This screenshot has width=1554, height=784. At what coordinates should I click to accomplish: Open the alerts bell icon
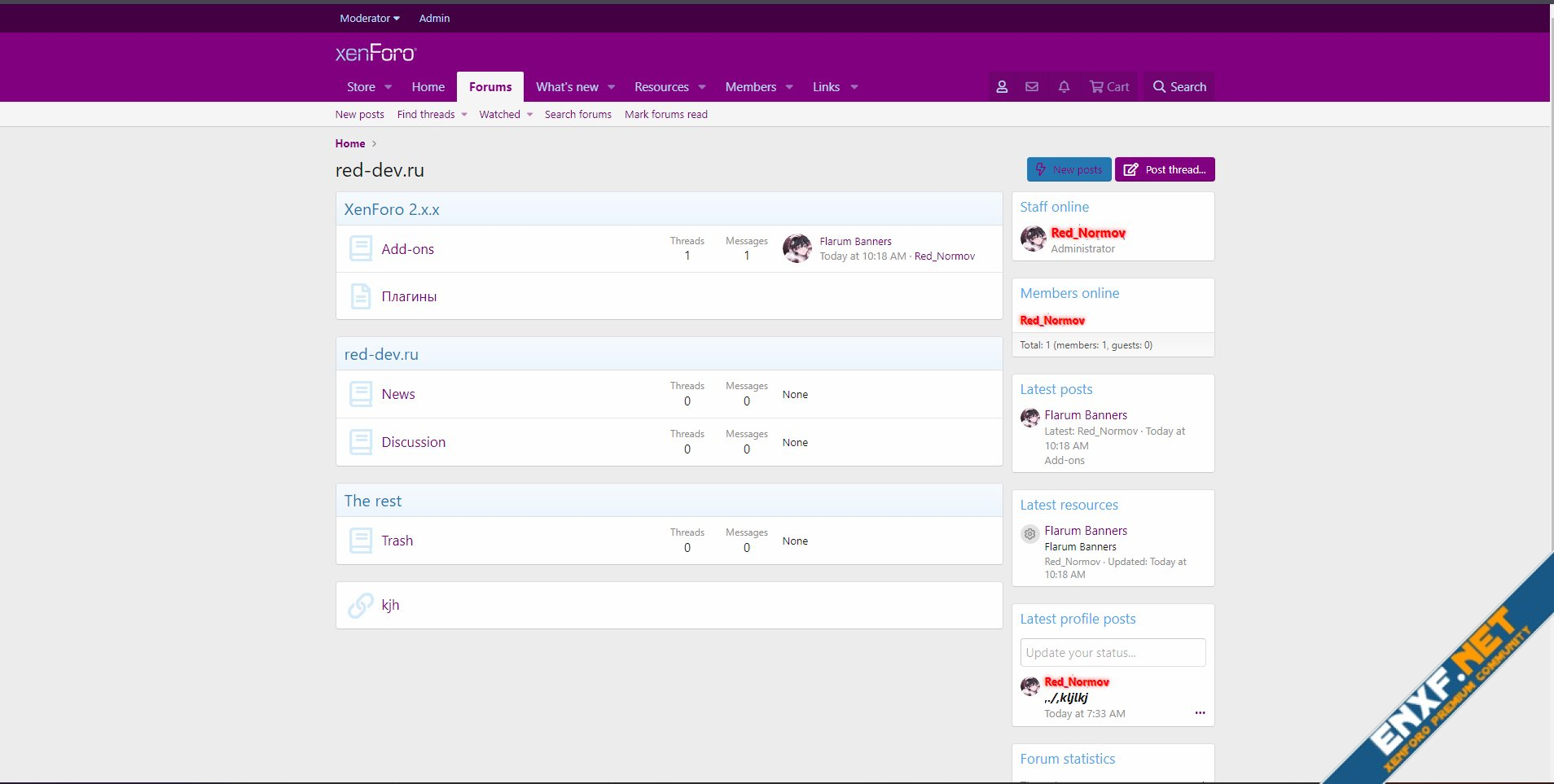[1064, 87]
